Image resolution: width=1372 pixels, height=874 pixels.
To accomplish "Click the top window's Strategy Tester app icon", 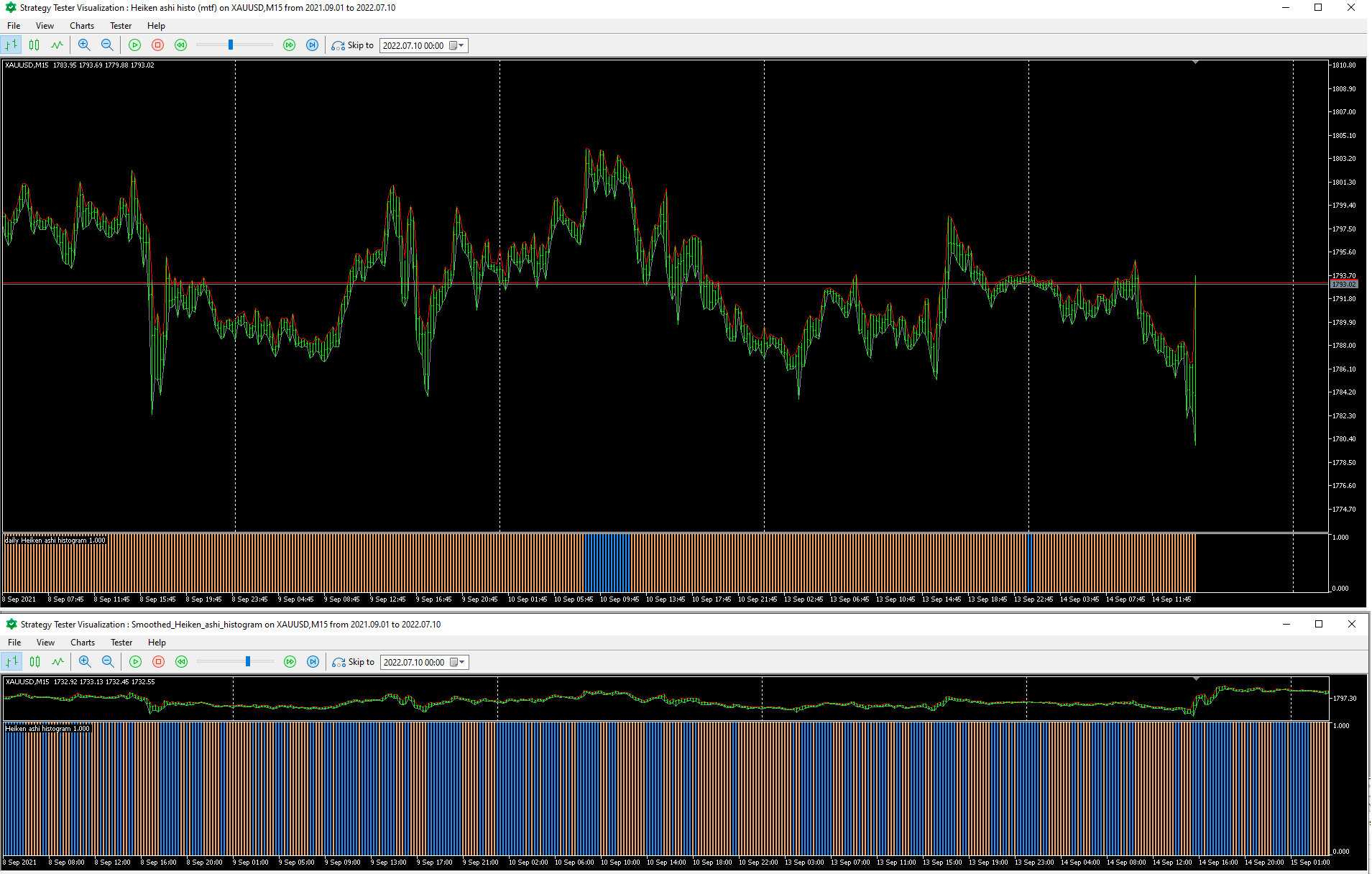I will pos(11,8).
